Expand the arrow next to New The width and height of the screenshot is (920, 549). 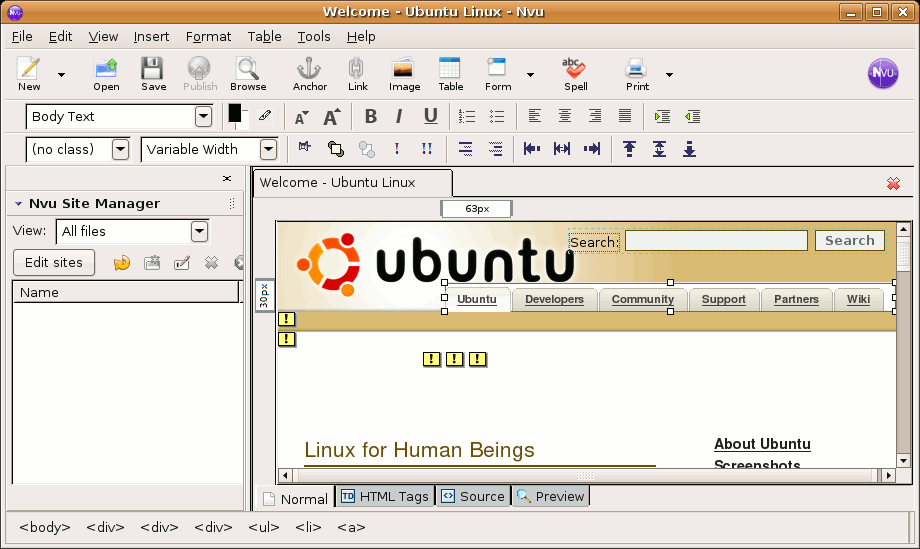pyautogui.click(x=61, y=74)
